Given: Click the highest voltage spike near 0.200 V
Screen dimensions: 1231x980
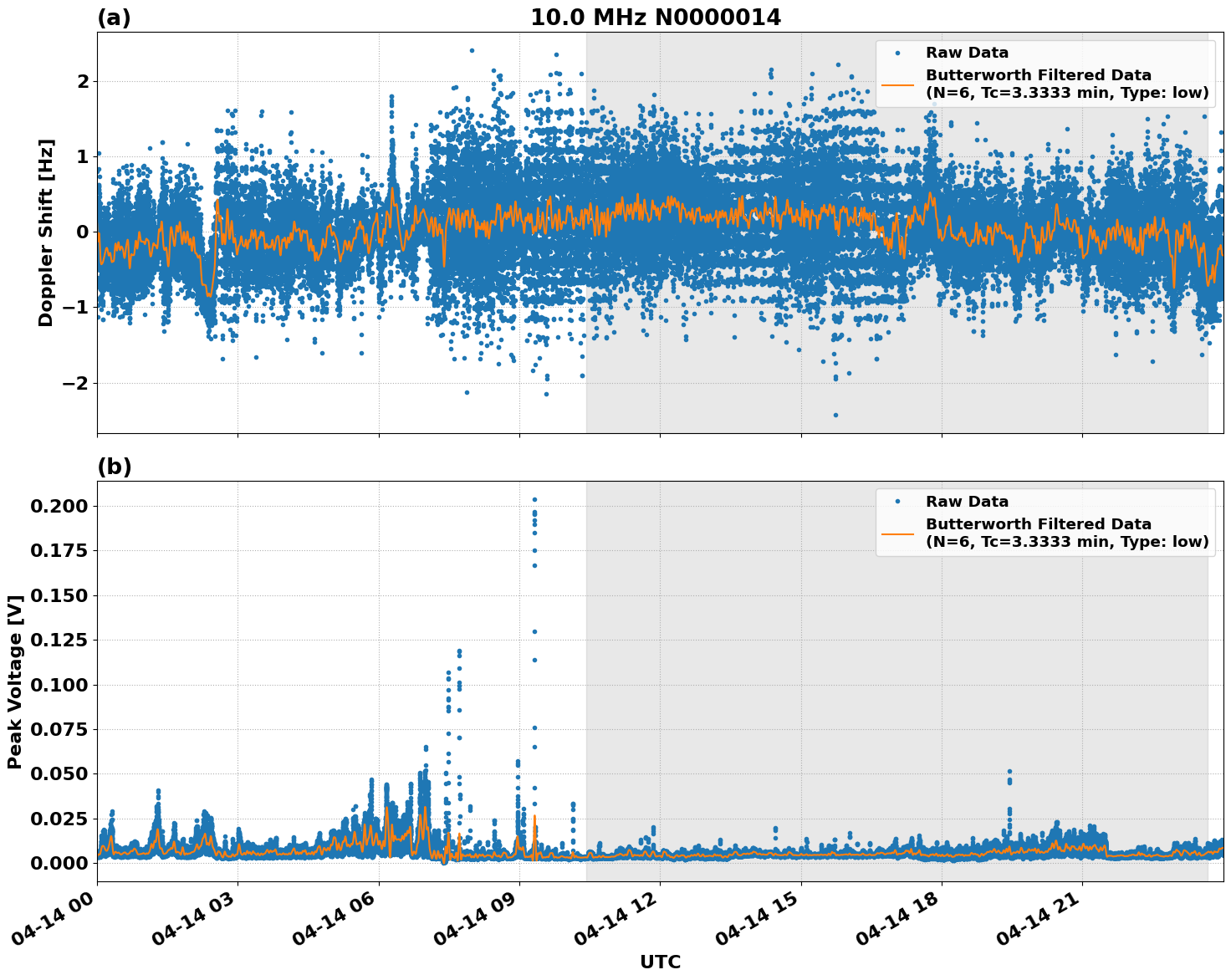Looking at the screenshot, I should pyautogui.click(x=535, y=500).
